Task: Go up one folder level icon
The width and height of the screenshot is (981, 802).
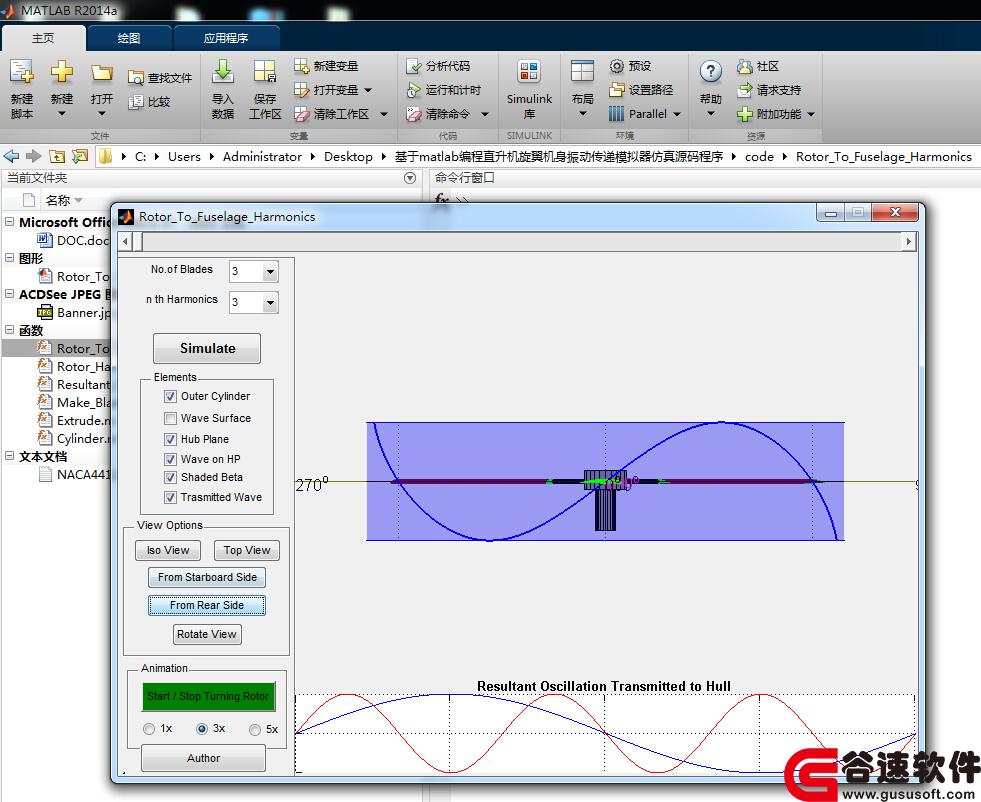Action: [57, 156]
